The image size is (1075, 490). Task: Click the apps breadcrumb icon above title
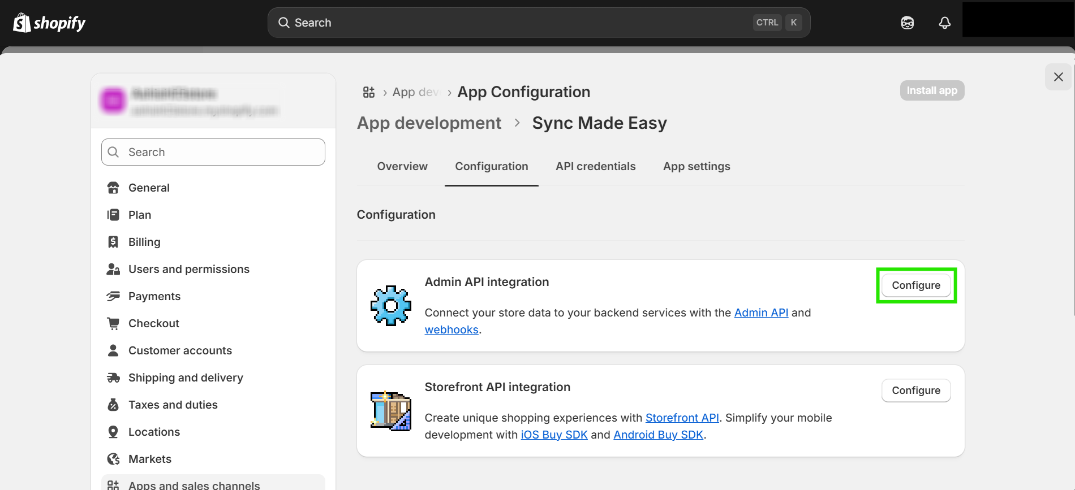point(369,92)
